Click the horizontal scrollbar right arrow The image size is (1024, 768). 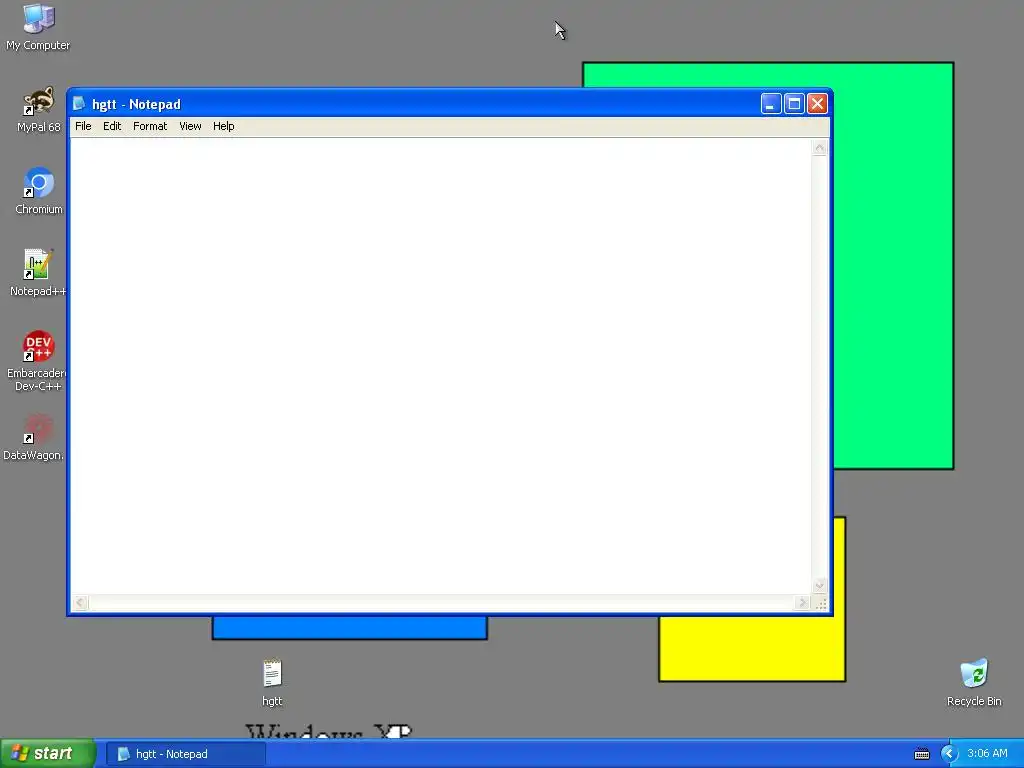[x=803, y=603]
